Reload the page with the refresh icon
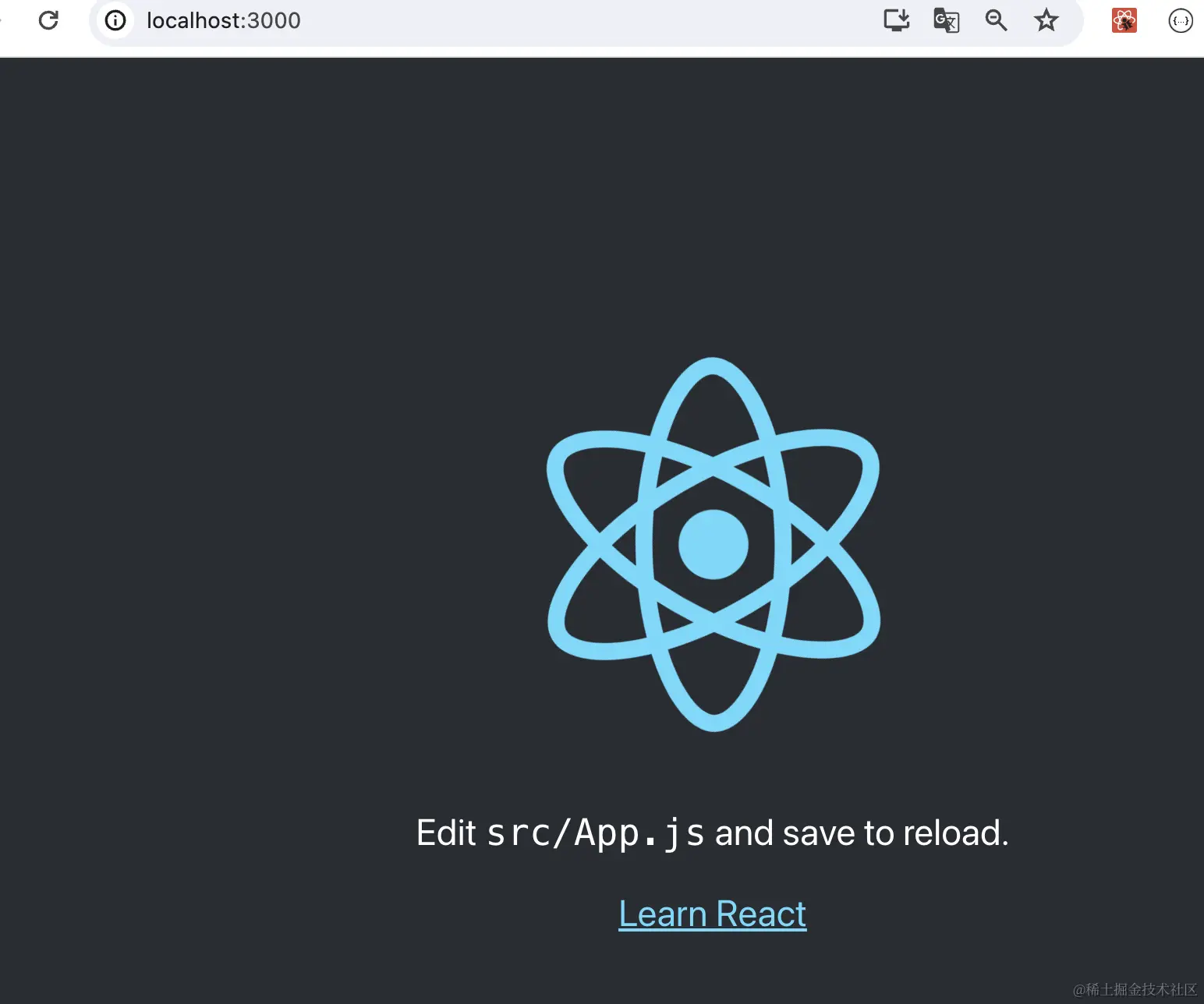The height and width of the screenshot is (1004, 1204). [x=48, y=20]
